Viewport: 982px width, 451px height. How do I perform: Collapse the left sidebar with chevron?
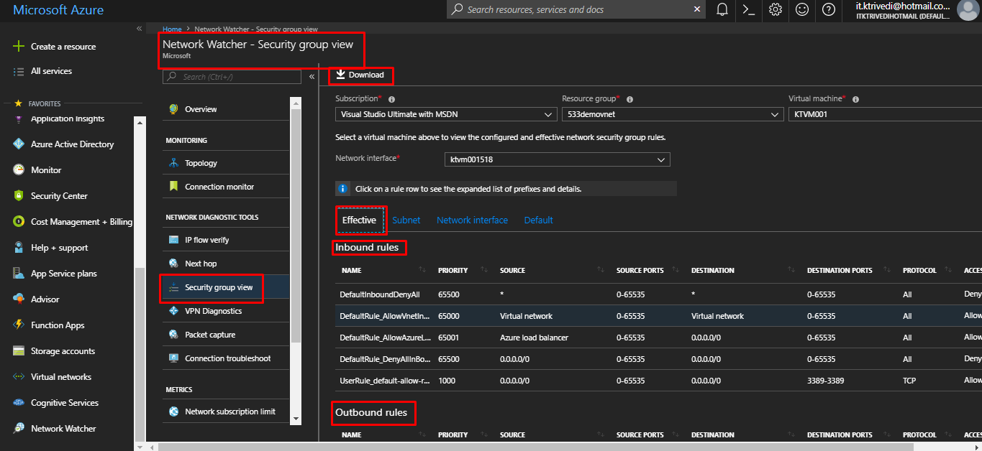coord(139,29)
